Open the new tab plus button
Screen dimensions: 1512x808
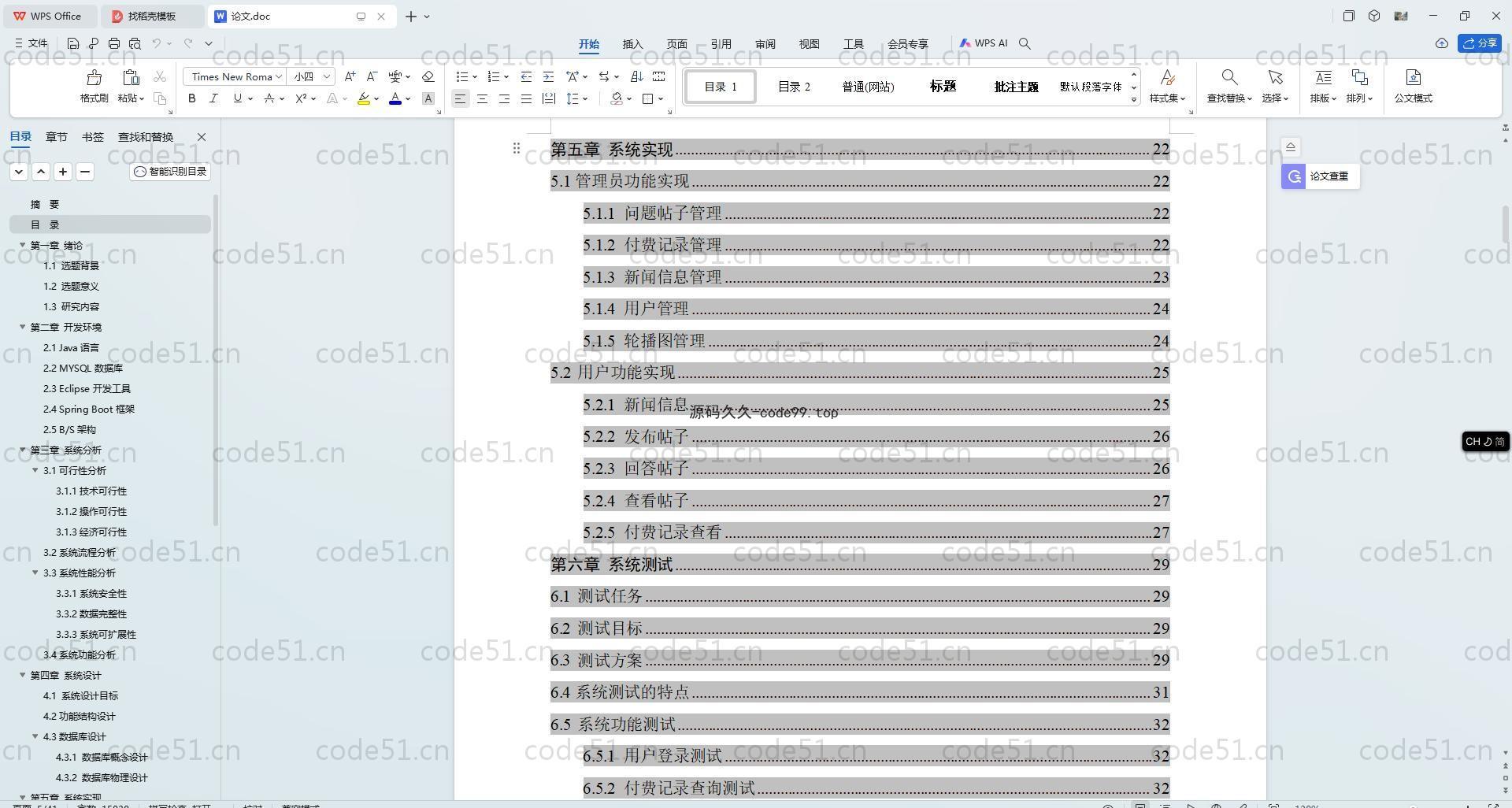[410, 16]
